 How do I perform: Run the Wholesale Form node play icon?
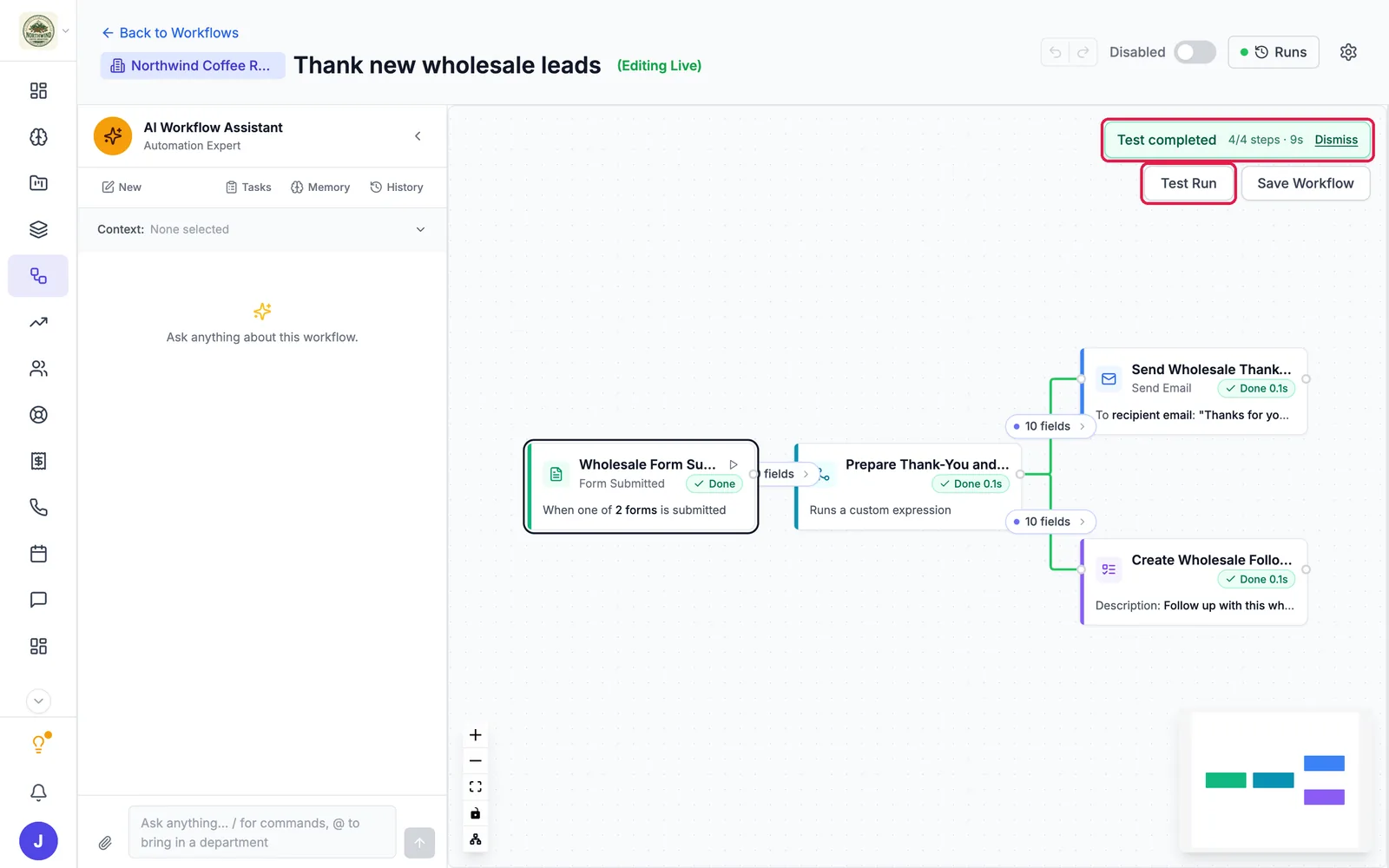(734, 464)
